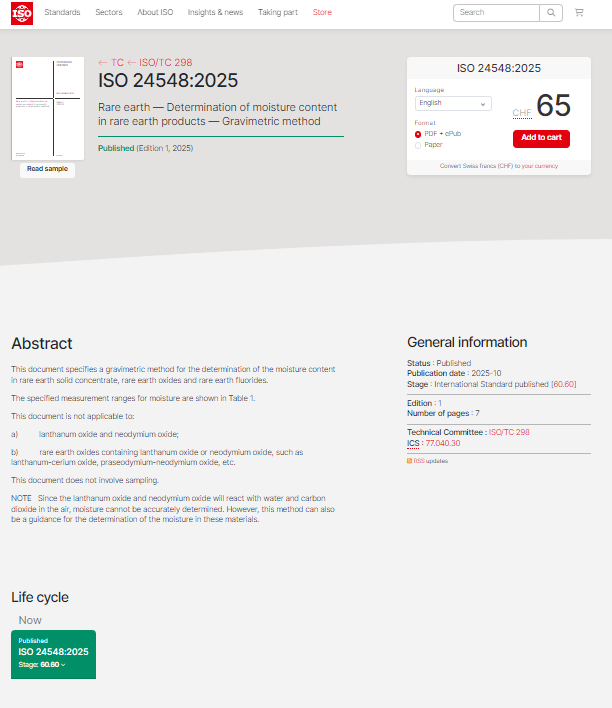Open Insights & news menu
The height and width of the screenshot is (708, 612).
(215, 13)
